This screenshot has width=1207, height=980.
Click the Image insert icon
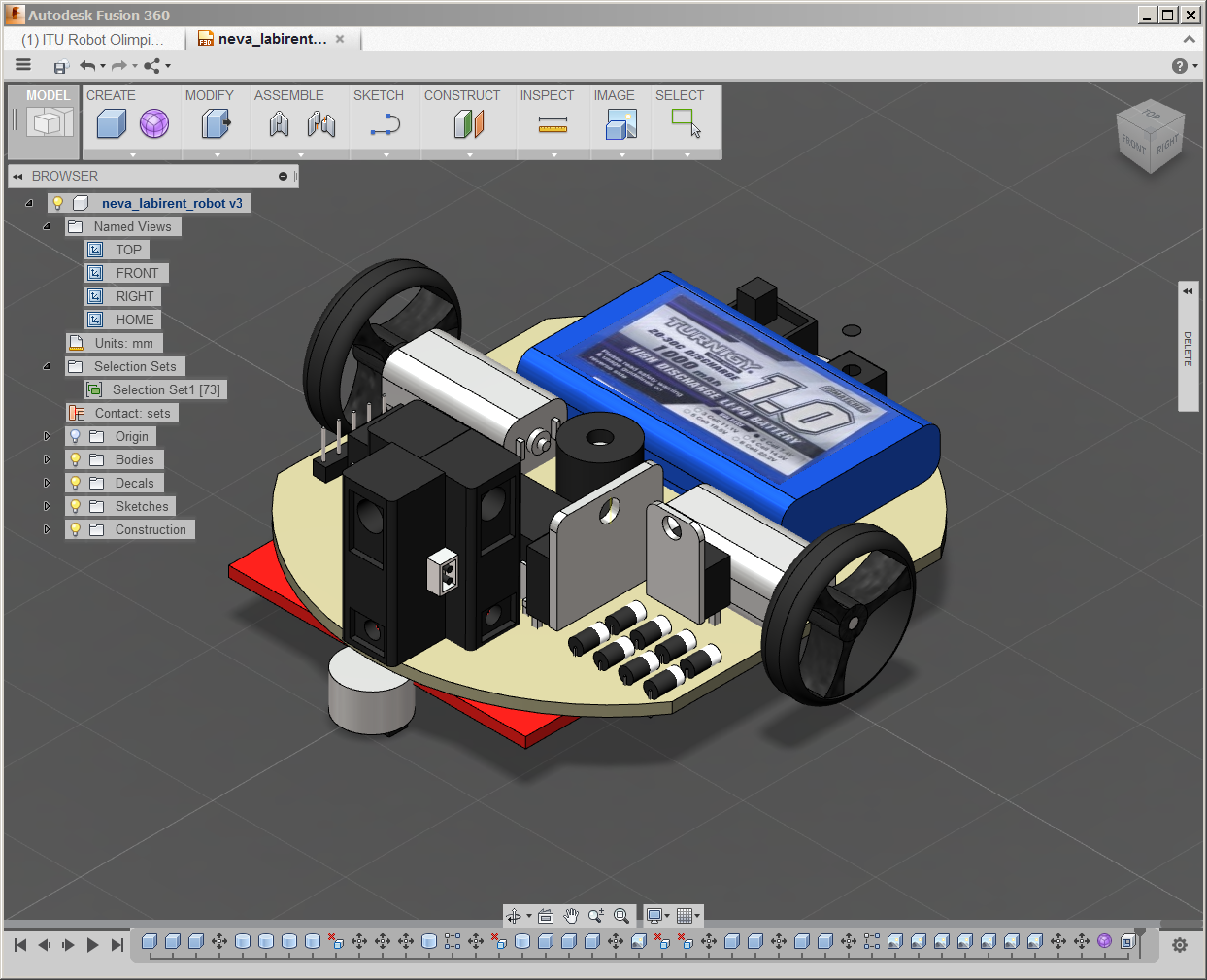pos(621,124)
